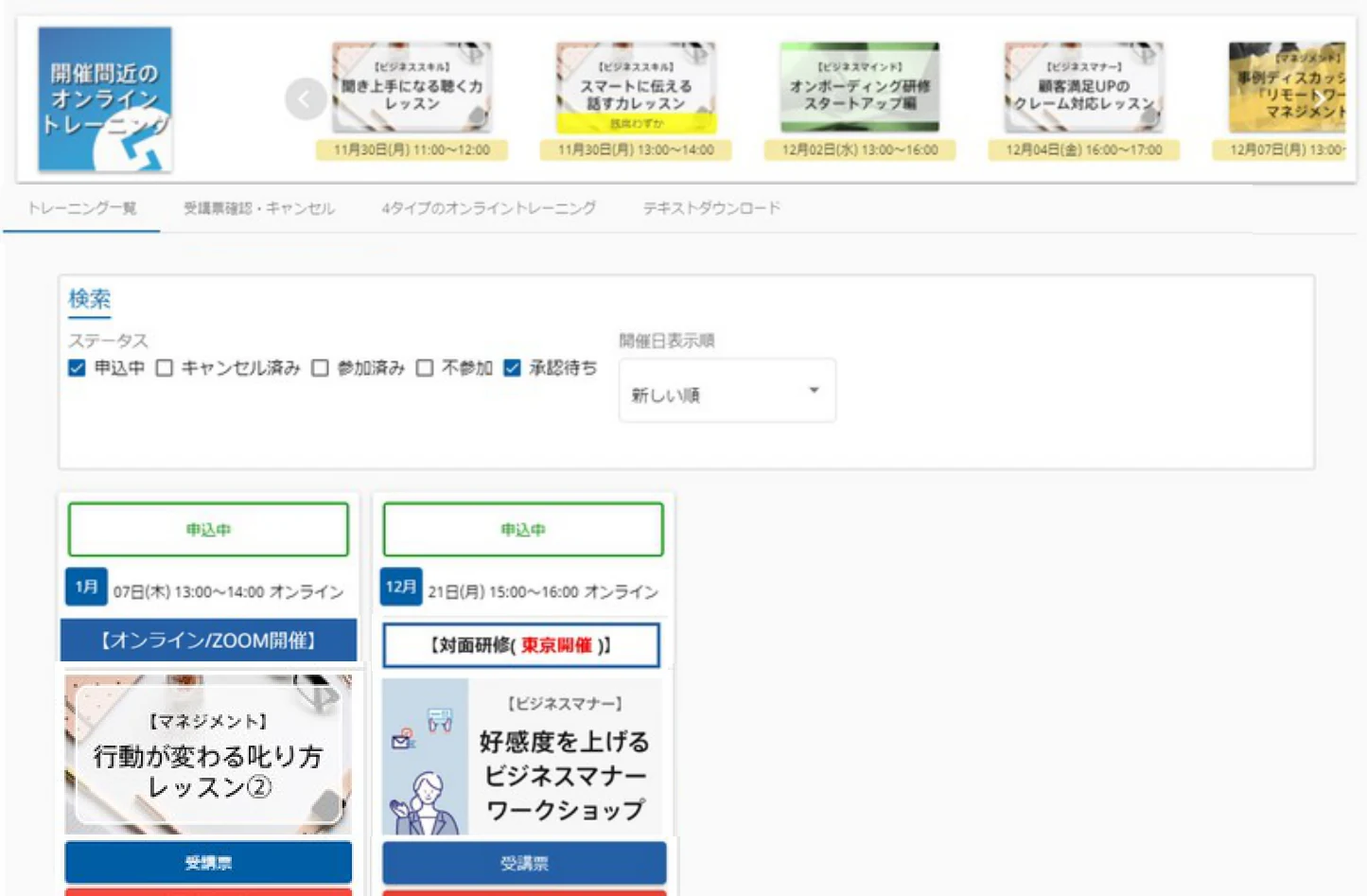This screenshot has width=1367, height=896.
Task: Uncheck the 承認待ち status checkbox
Action: point(512,368)
